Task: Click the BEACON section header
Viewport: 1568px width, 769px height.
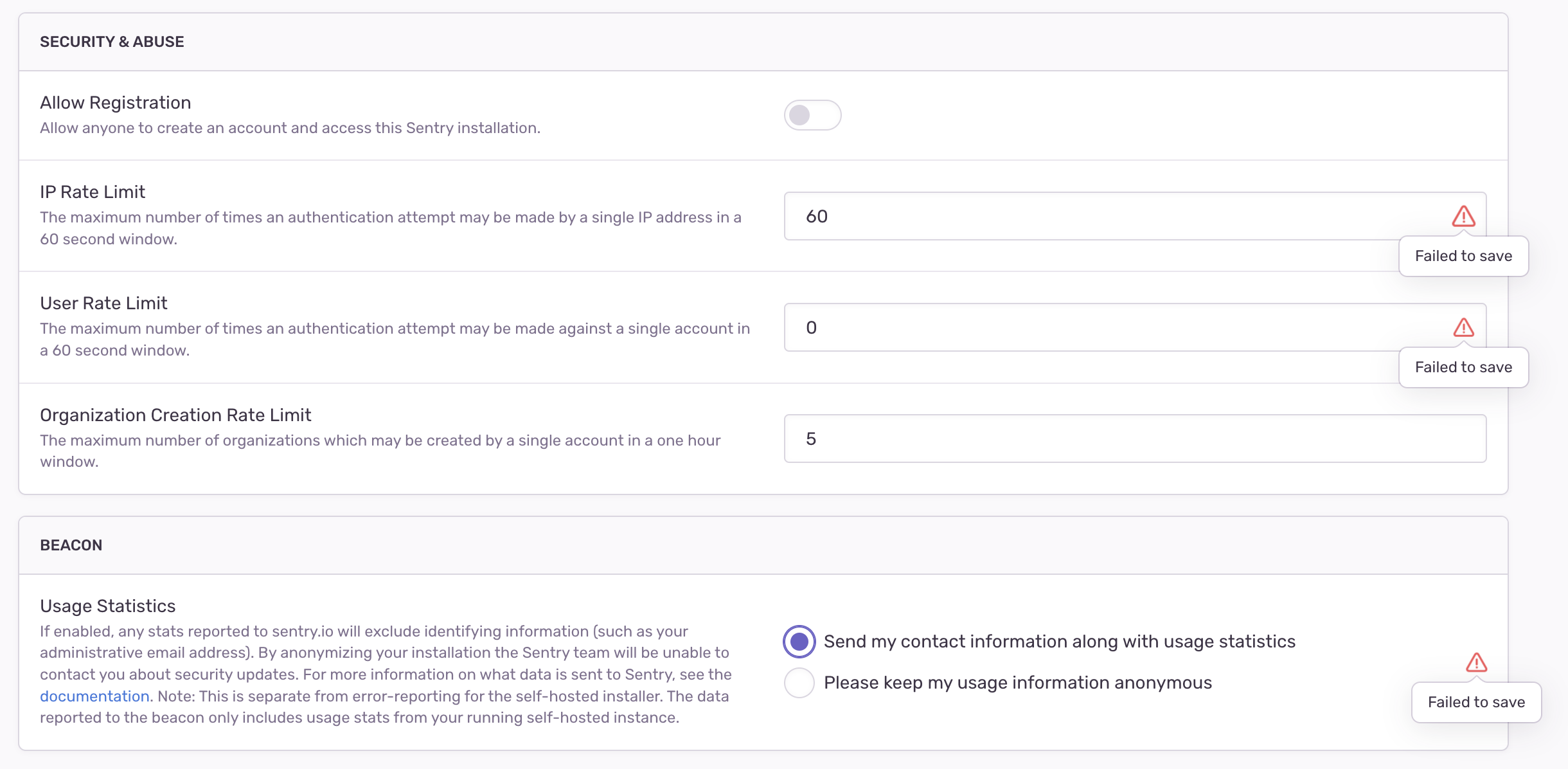Action: 71,545
